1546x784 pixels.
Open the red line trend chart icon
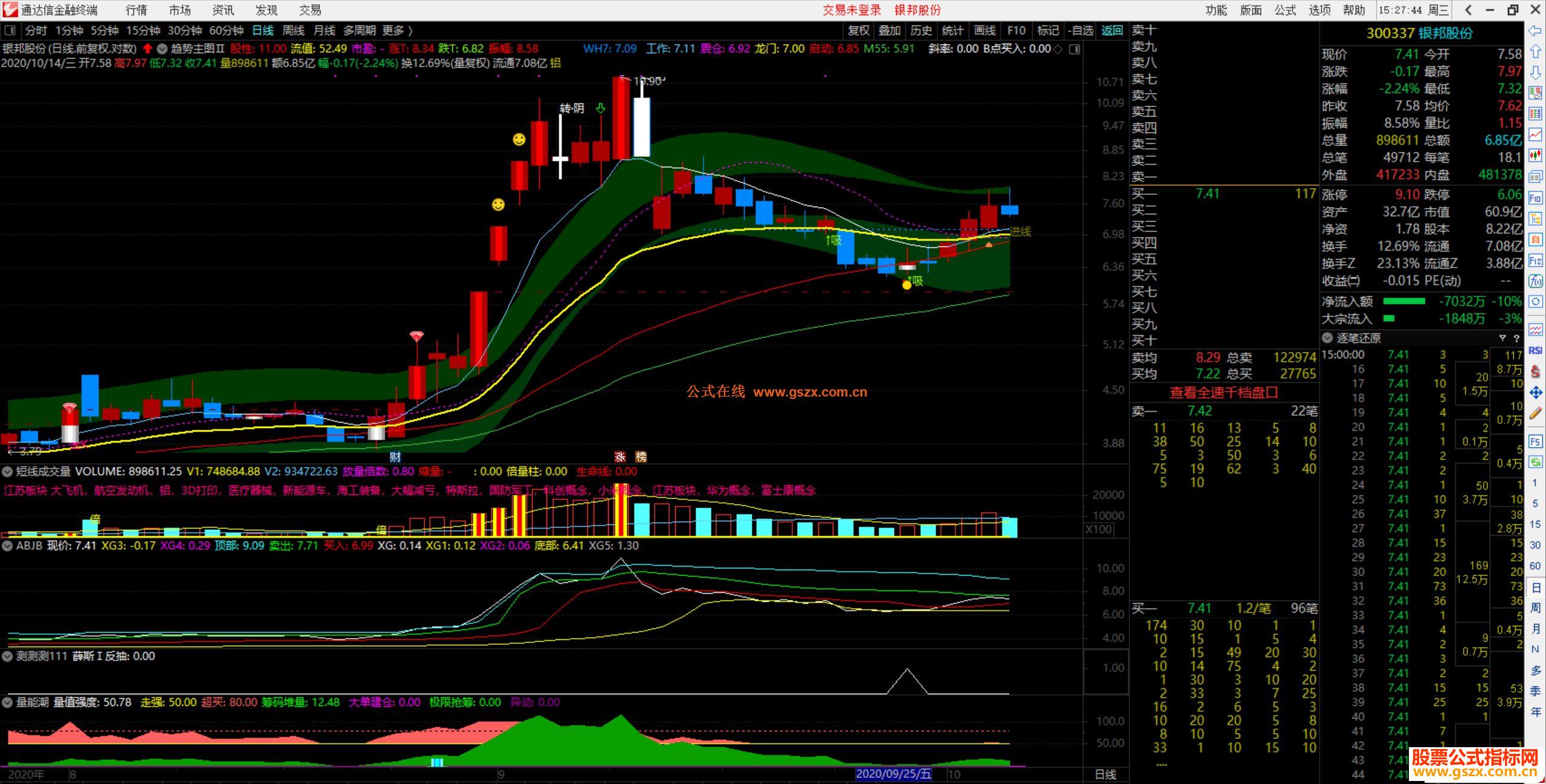(1535, 135)
